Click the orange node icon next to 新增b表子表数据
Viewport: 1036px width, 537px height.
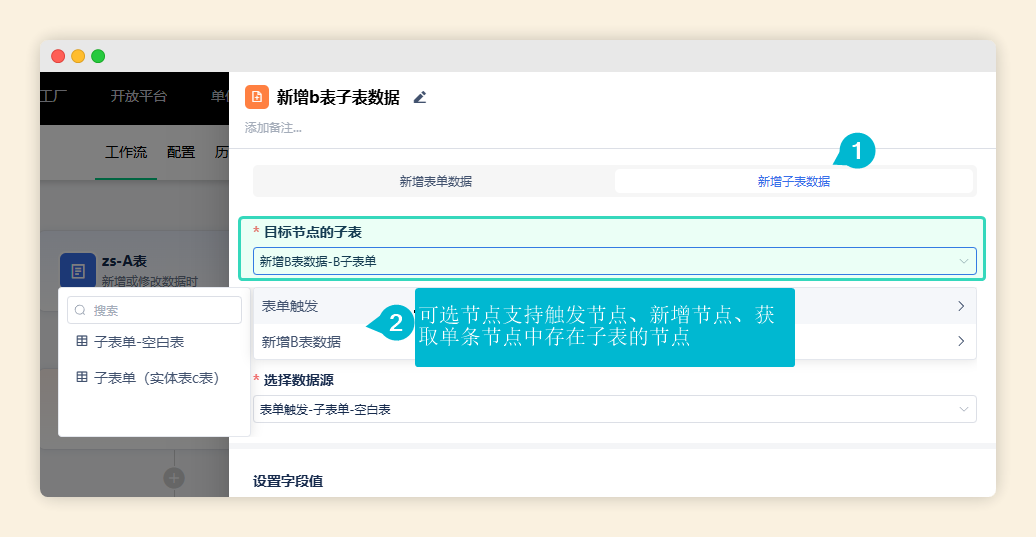click(256, 97)
